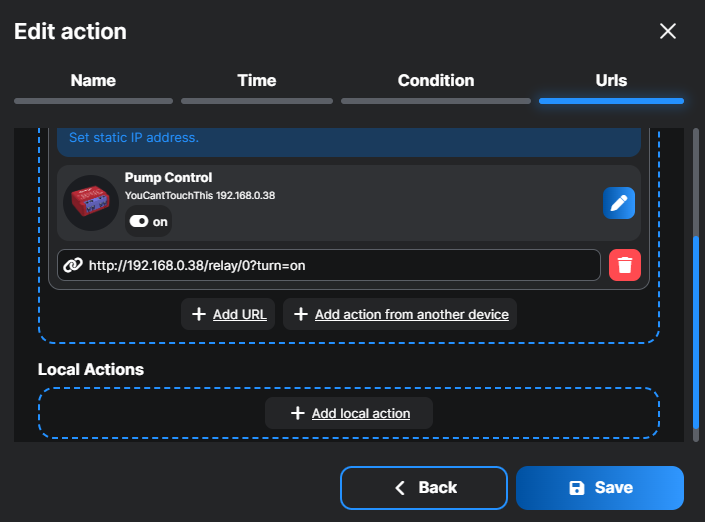
Task: Click Add action from another device
Action: coord(411,314)
